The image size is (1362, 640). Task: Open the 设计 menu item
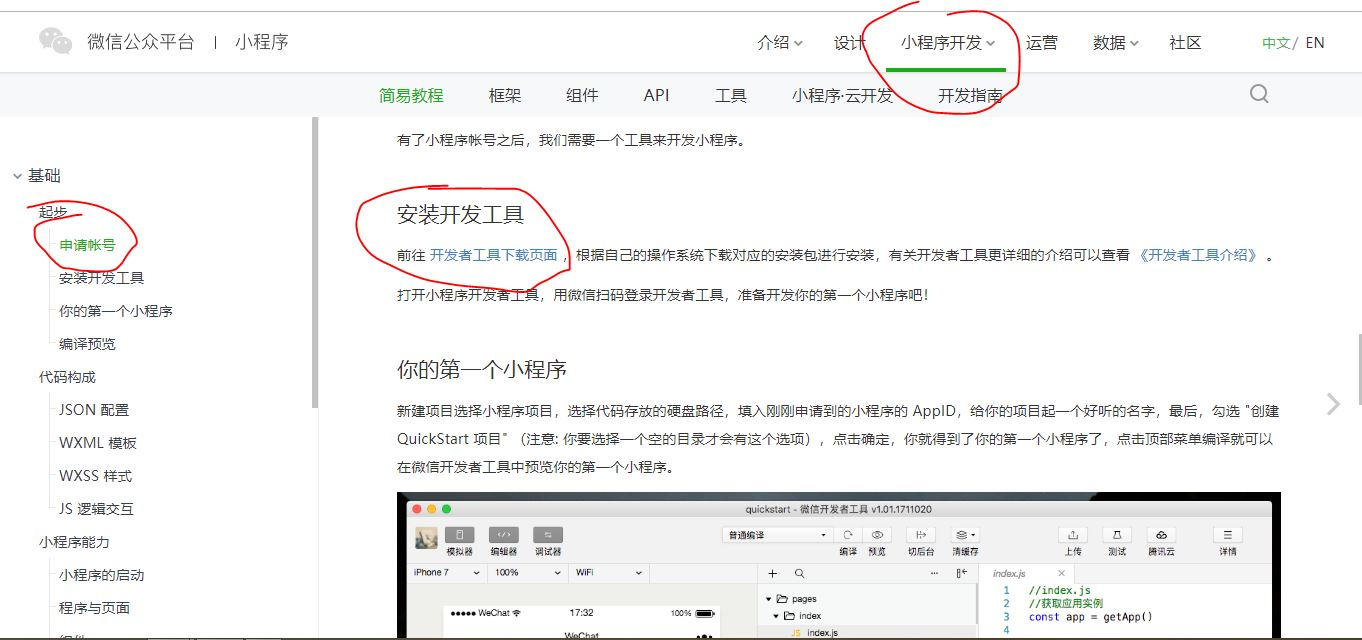click(849, 42)
